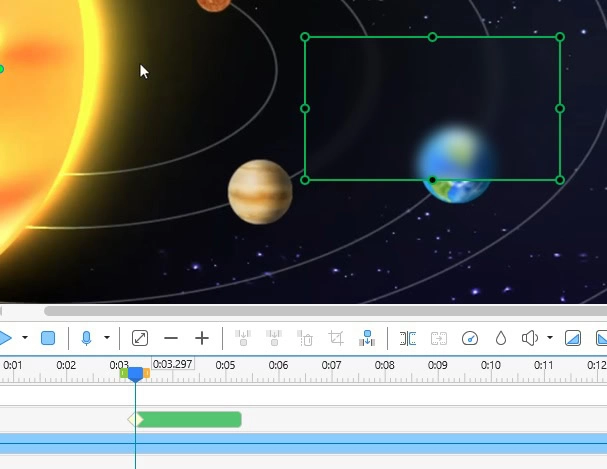This screenshot has width=607, height=469.
Task: Click the left-middle handle of green rectangle
Action: (305, 109)
